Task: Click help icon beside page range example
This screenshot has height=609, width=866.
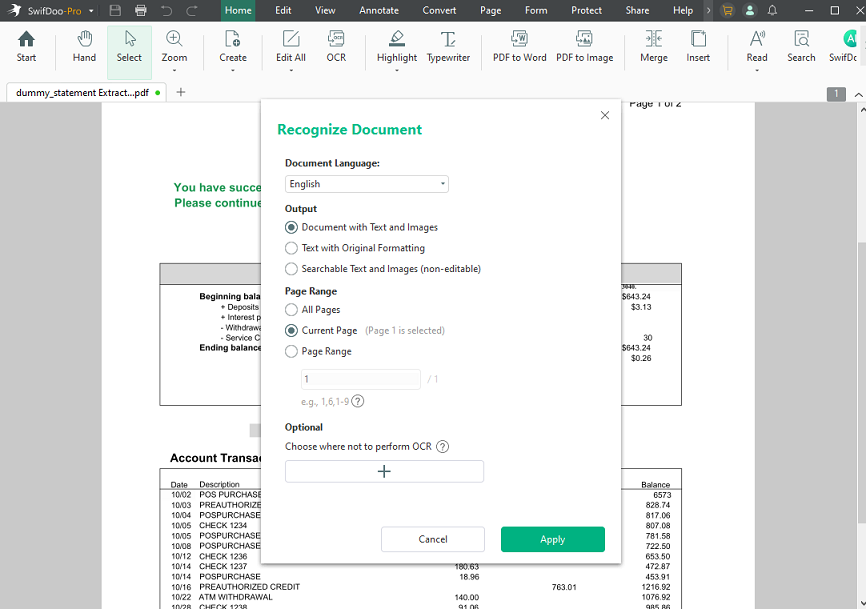Action: (x=358, y=401)
